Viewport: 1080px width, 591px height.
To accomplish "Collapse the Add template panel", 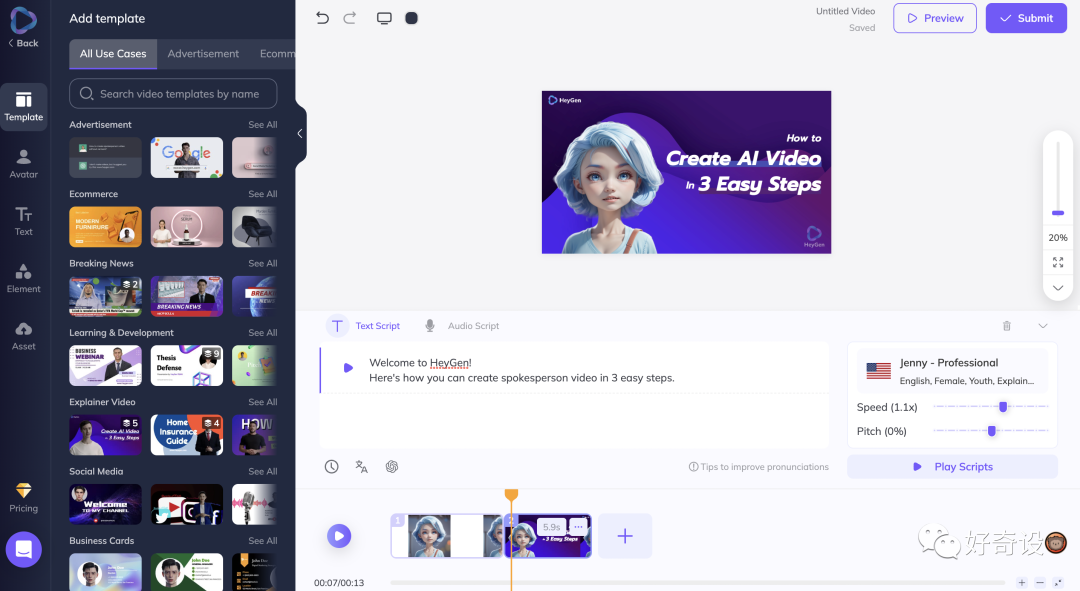I will [300, 134].
